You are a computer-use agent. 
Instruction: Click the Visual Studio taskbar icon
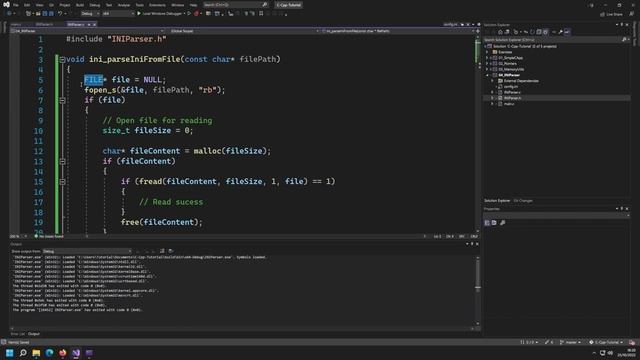(76, 353)
